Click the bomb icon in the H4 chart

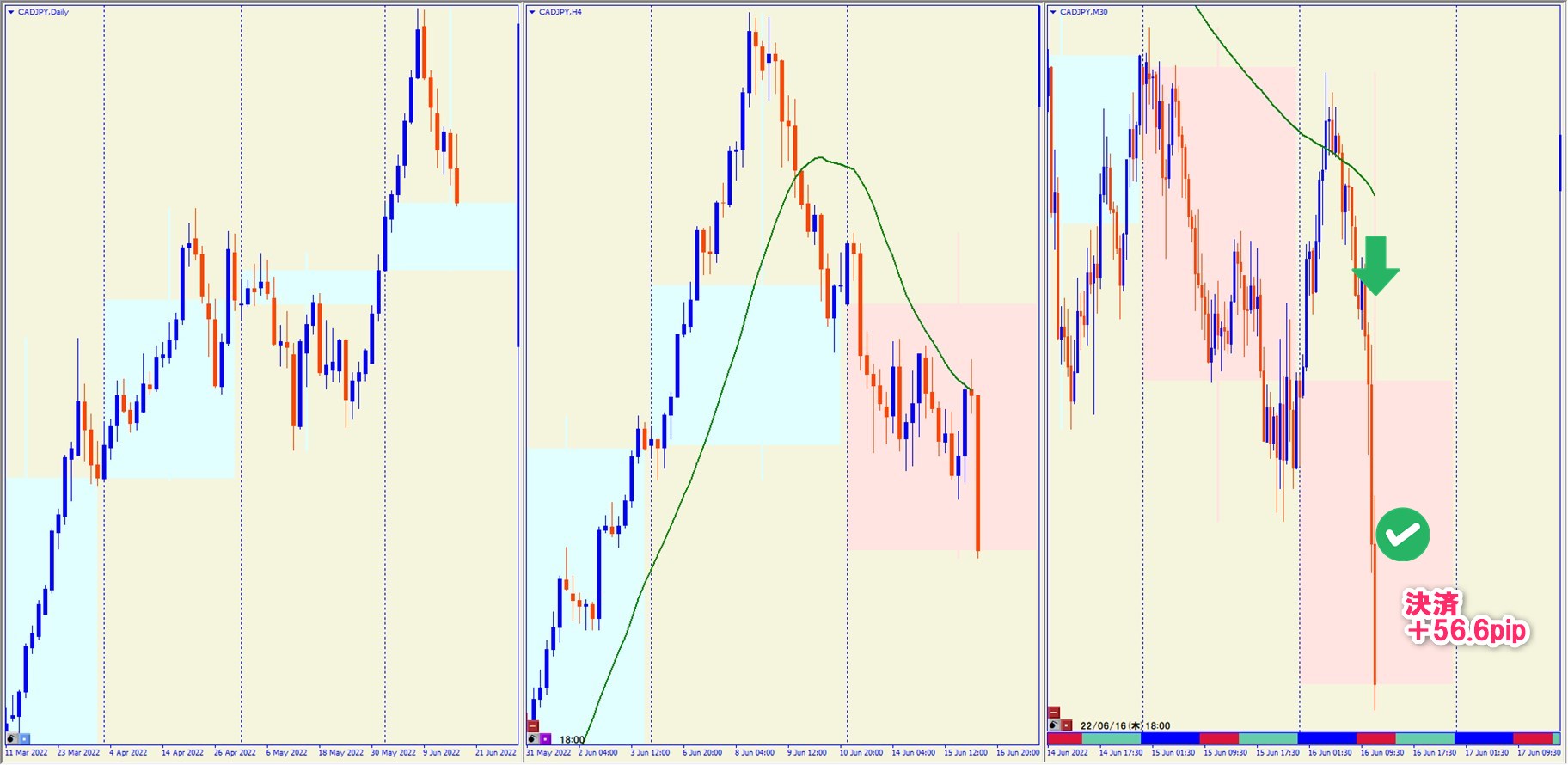click(x=533, y=738)
